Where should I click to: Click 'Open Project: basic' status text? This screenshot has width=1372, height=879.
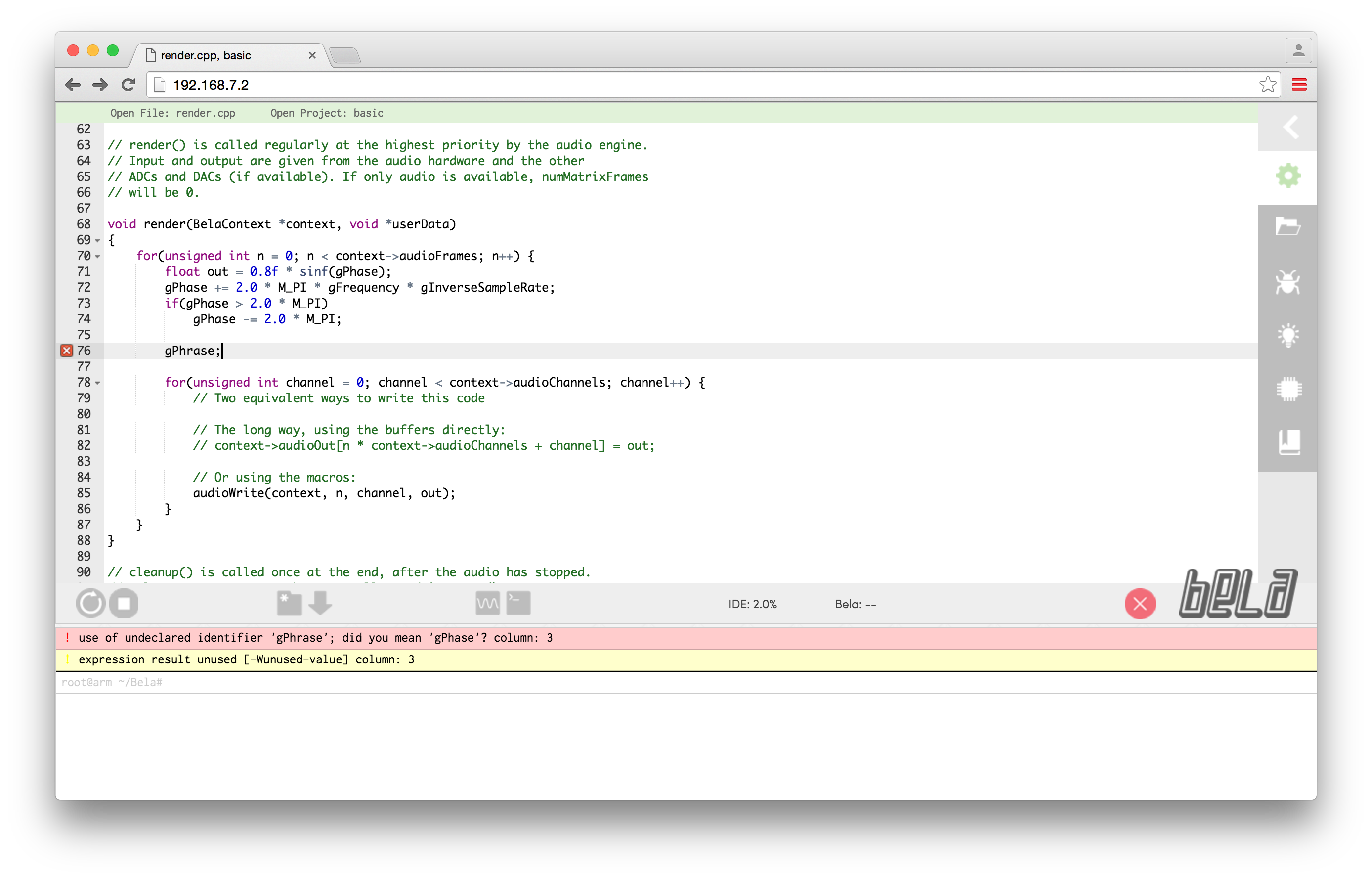pos(326,113)
